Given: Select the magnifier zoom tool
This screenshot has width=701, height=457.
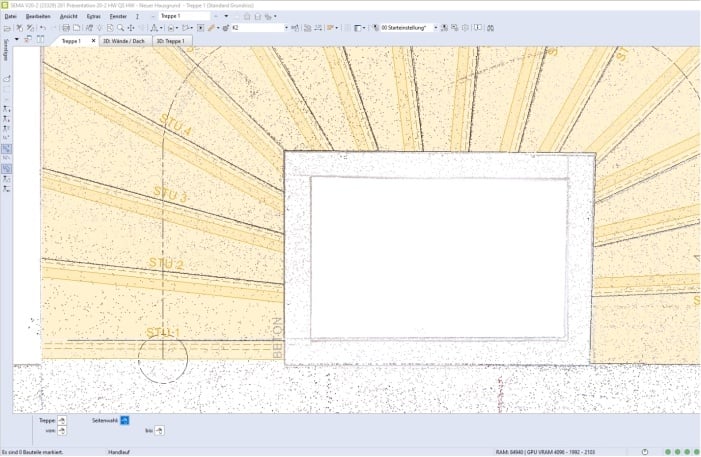Looking at the screenshot, I should (x=121, y=28).
